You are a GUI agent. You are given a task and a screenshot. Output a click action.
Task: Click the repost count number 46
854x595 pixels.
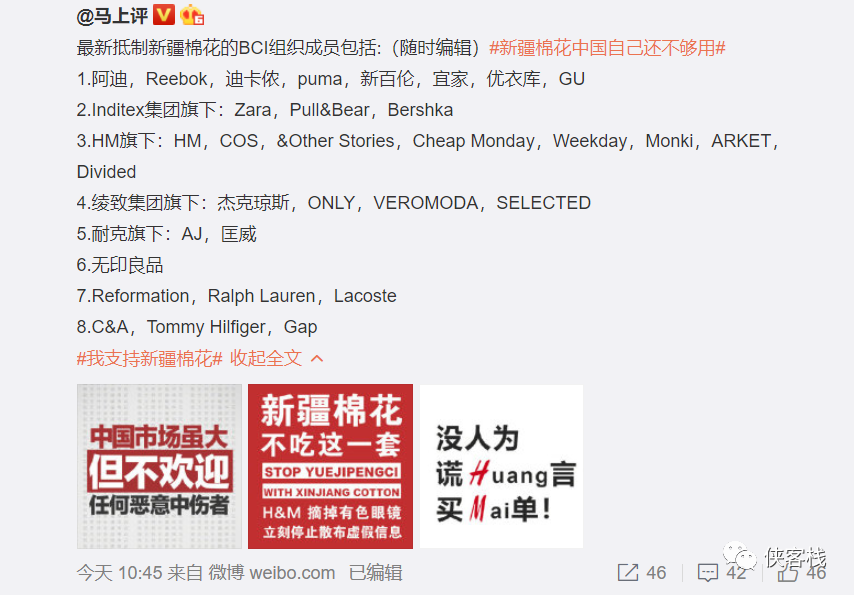656,573
